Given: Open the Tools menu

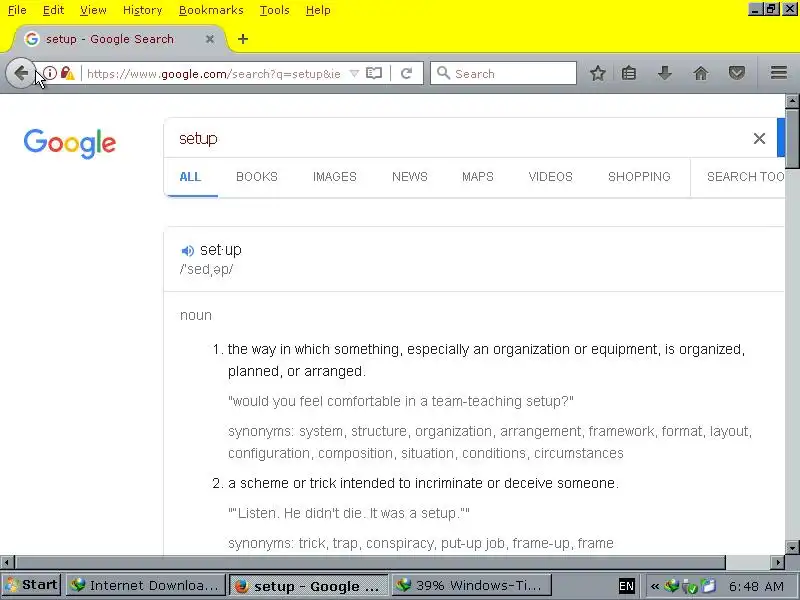Looking at the screenshot, I should click(x=274, y=10).
